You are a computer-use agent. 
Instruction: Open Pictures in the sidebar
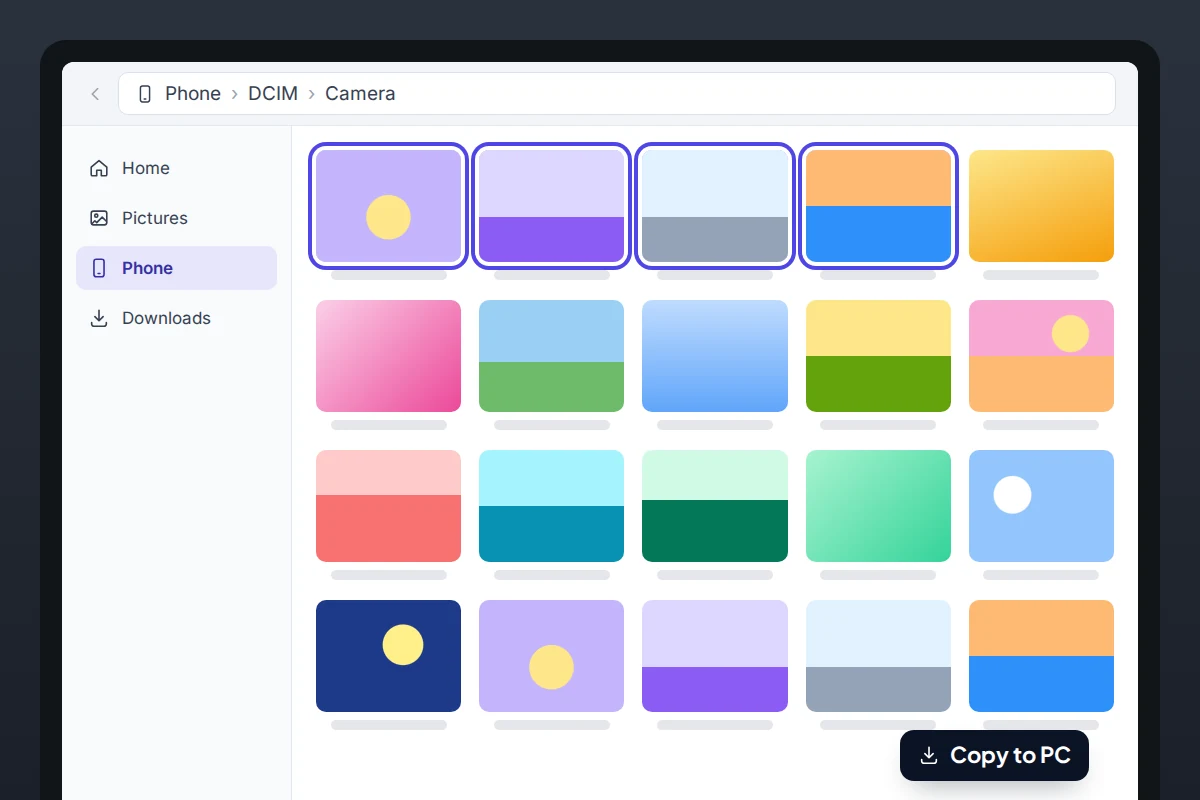[176, 218]
